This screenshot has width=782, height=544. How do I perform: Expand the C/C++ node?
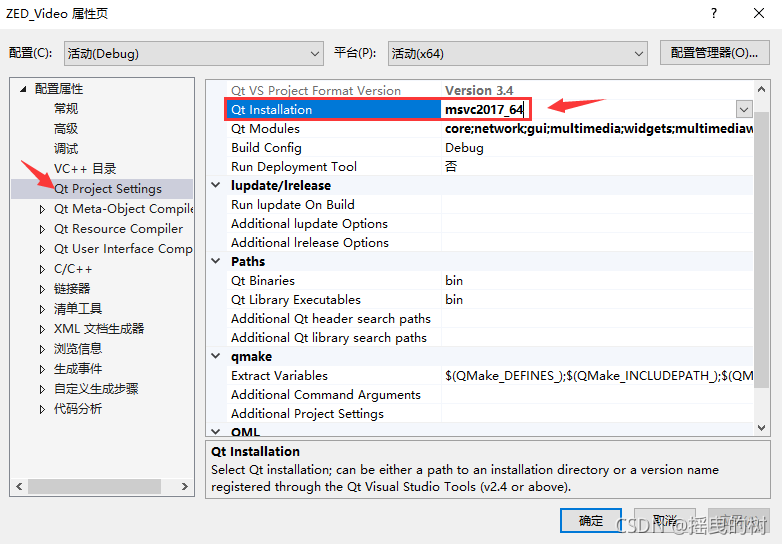click(42, 269)
